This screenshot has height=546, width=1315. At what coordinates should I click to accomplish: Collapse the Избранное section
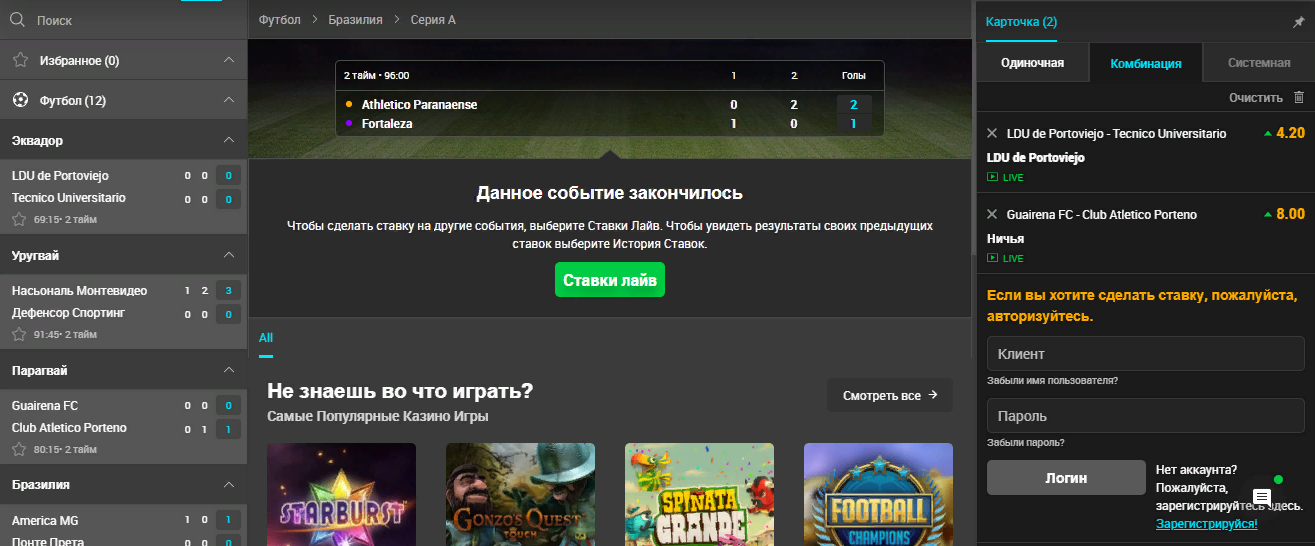point(228,60)
